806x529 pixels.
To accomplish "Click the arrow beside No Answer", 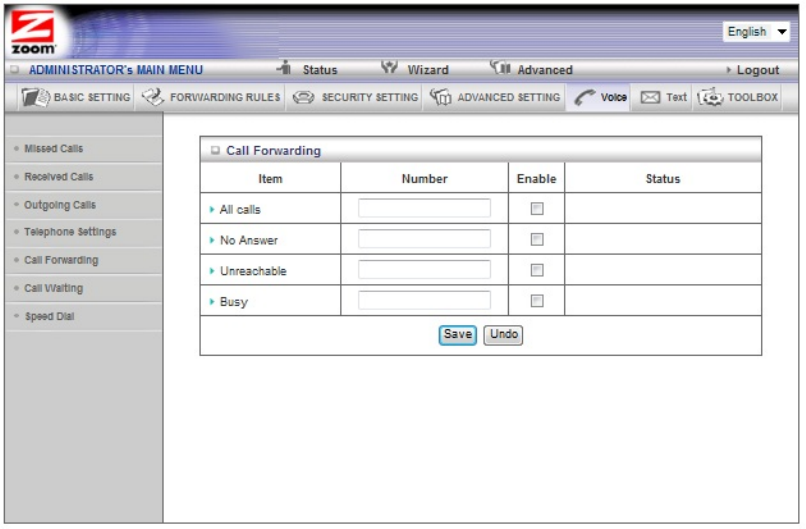I will coord(212,240).
